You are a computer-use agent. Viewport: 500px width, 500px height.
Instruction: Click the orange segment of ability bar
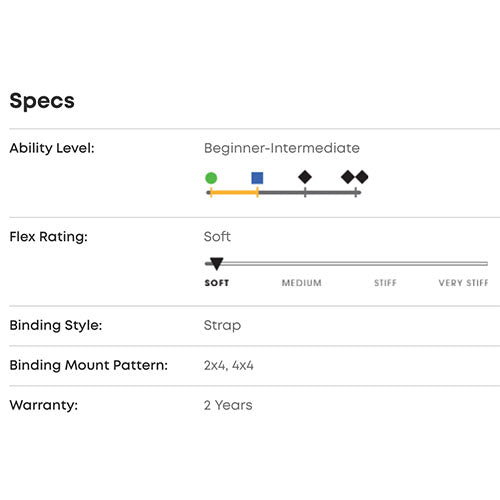click(234, 192)
